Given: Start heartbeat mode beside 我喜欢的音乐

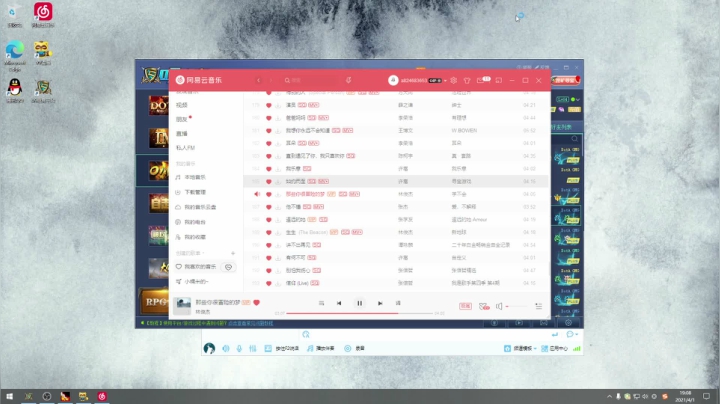Looking at the screenshot, I should coord(228,267).
